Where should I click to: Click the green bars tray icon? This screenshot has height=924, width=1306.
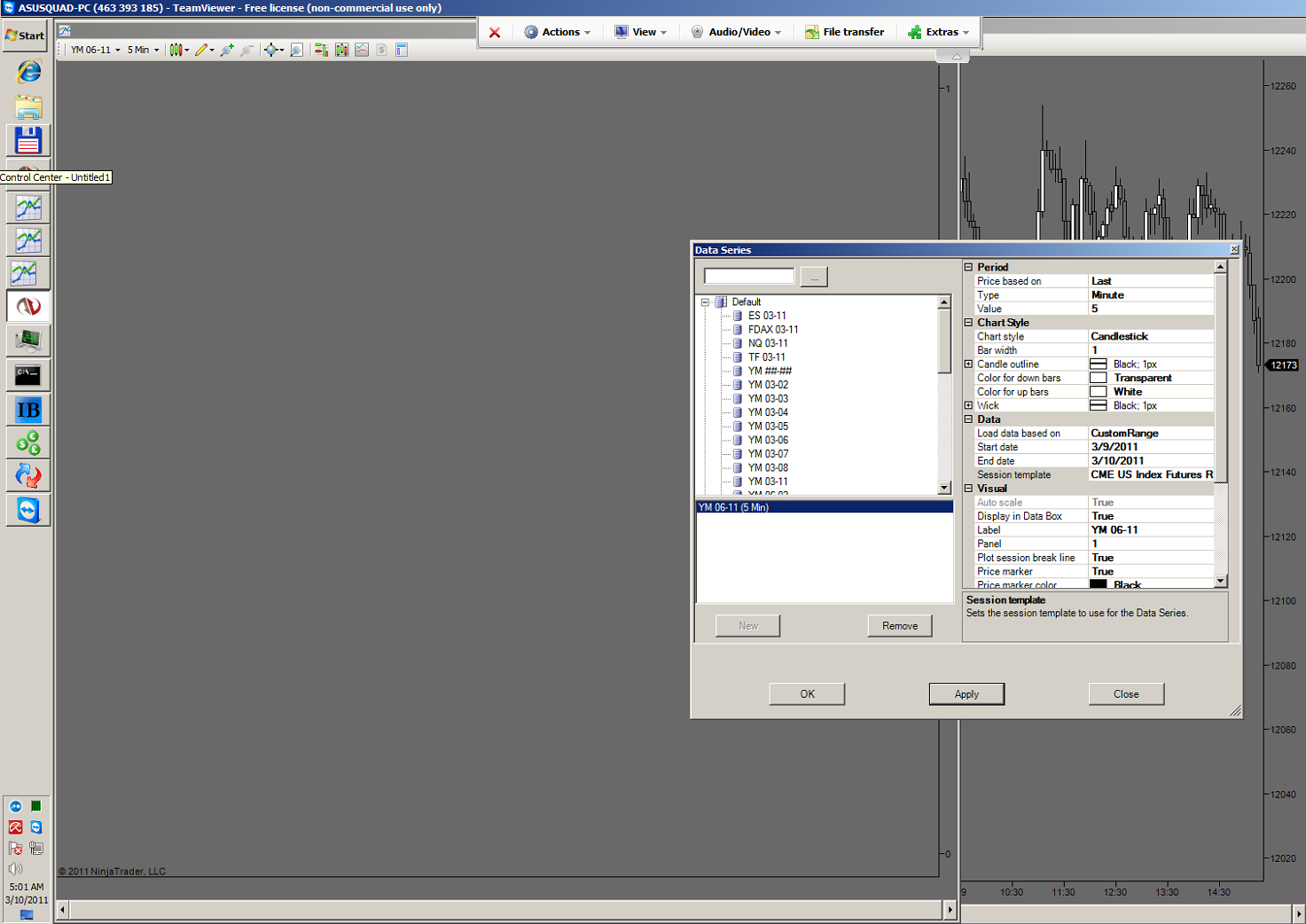(x=36, y=806)
